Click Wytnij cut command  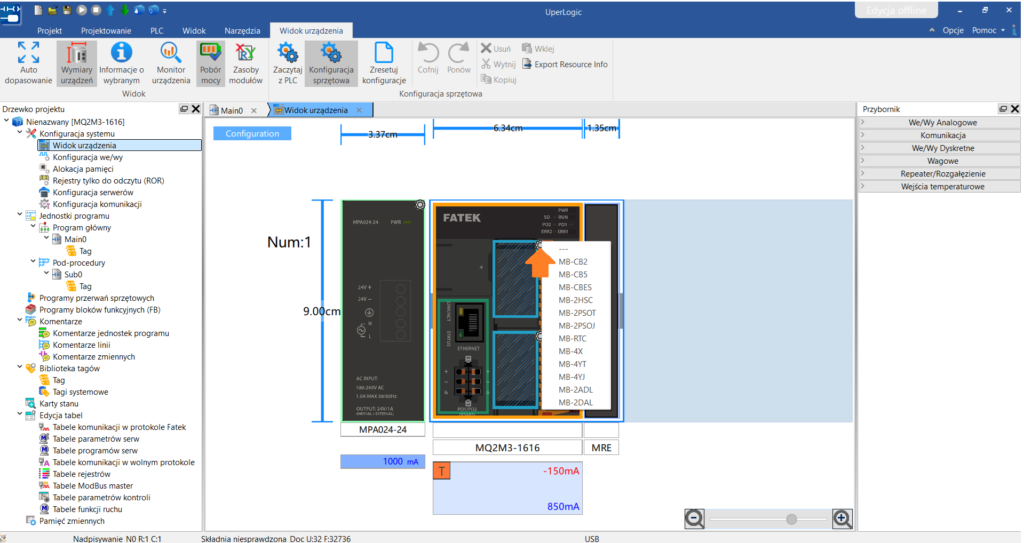point(498,64)
